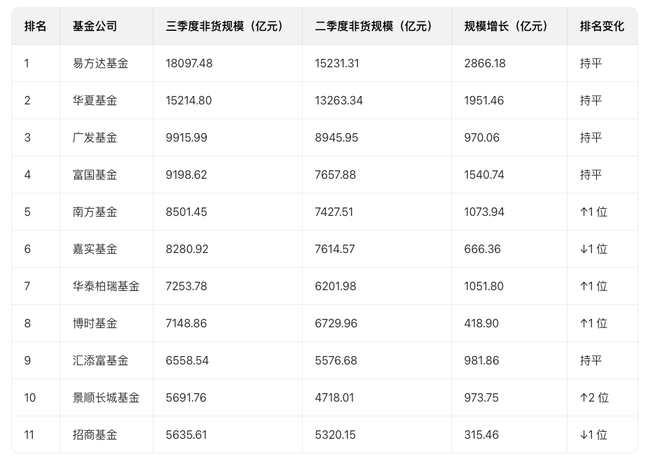
Task: Click the 排名 column header
Action: click(35, 26)
